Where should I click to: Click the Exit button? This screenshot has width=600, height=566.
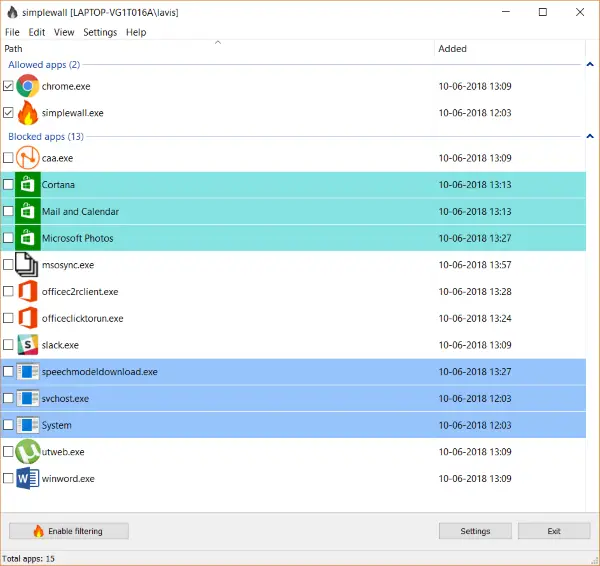[554, 531]
